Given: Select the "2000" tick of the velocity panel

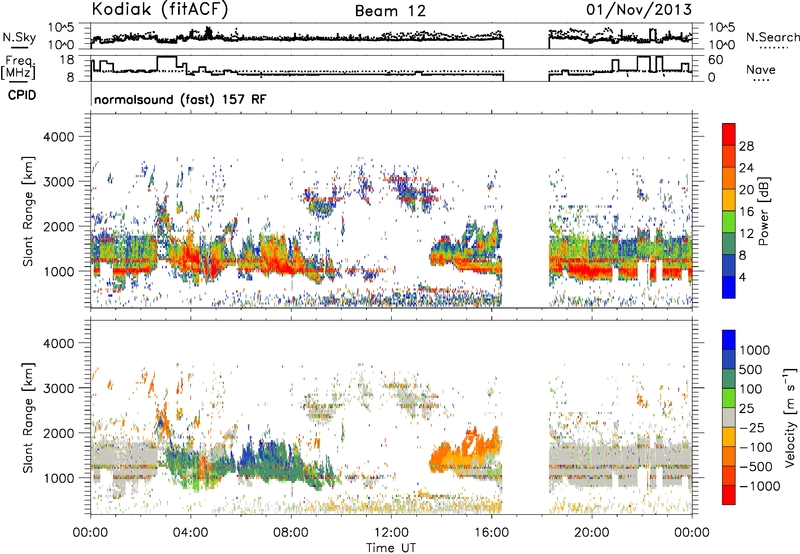Looking at the screenshot, I should pyautogui.click(x=57, y=433).
